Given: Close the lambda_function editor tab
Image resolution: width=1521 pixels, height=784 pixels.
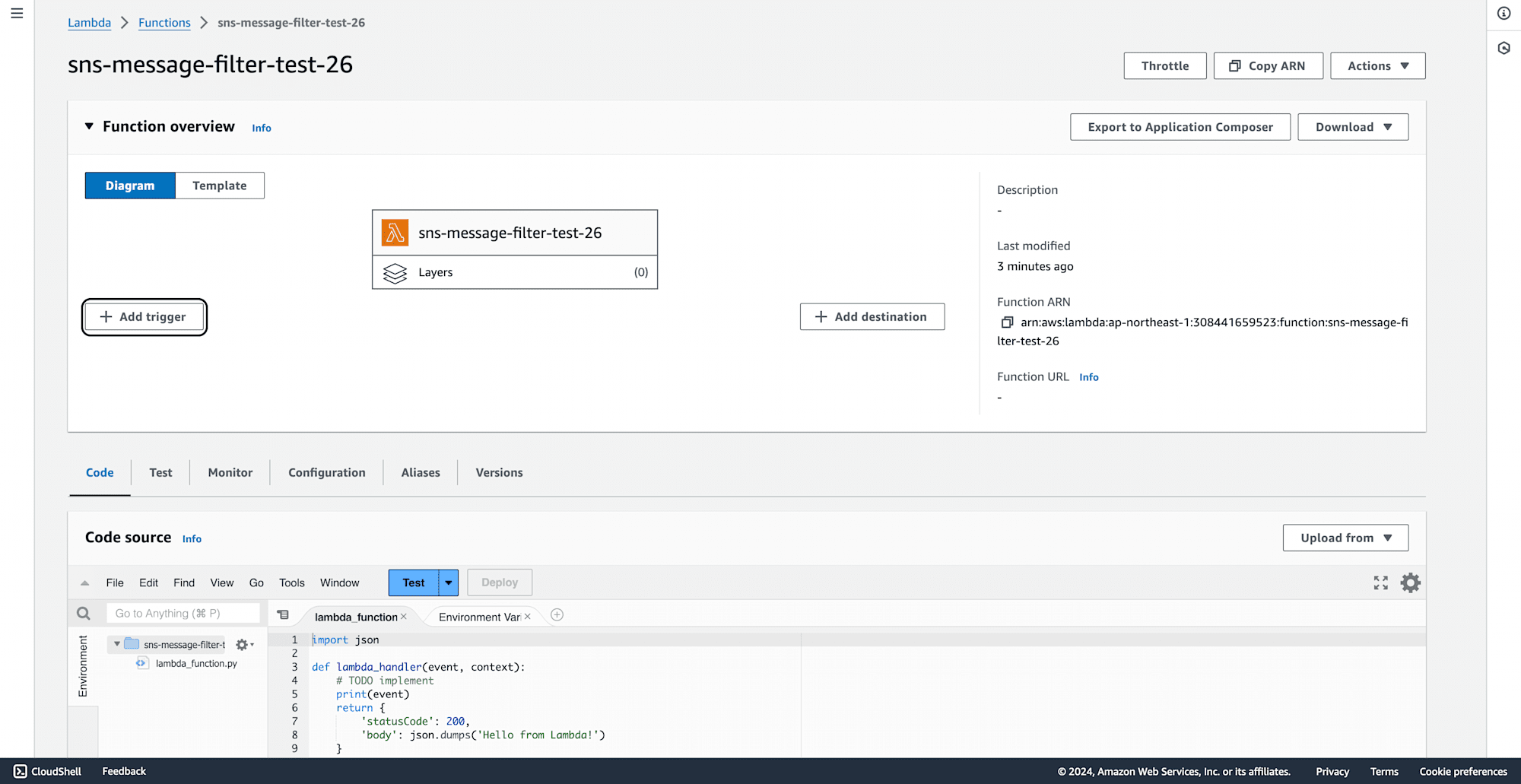Looking at the screenshot, I should pos(404,617).
